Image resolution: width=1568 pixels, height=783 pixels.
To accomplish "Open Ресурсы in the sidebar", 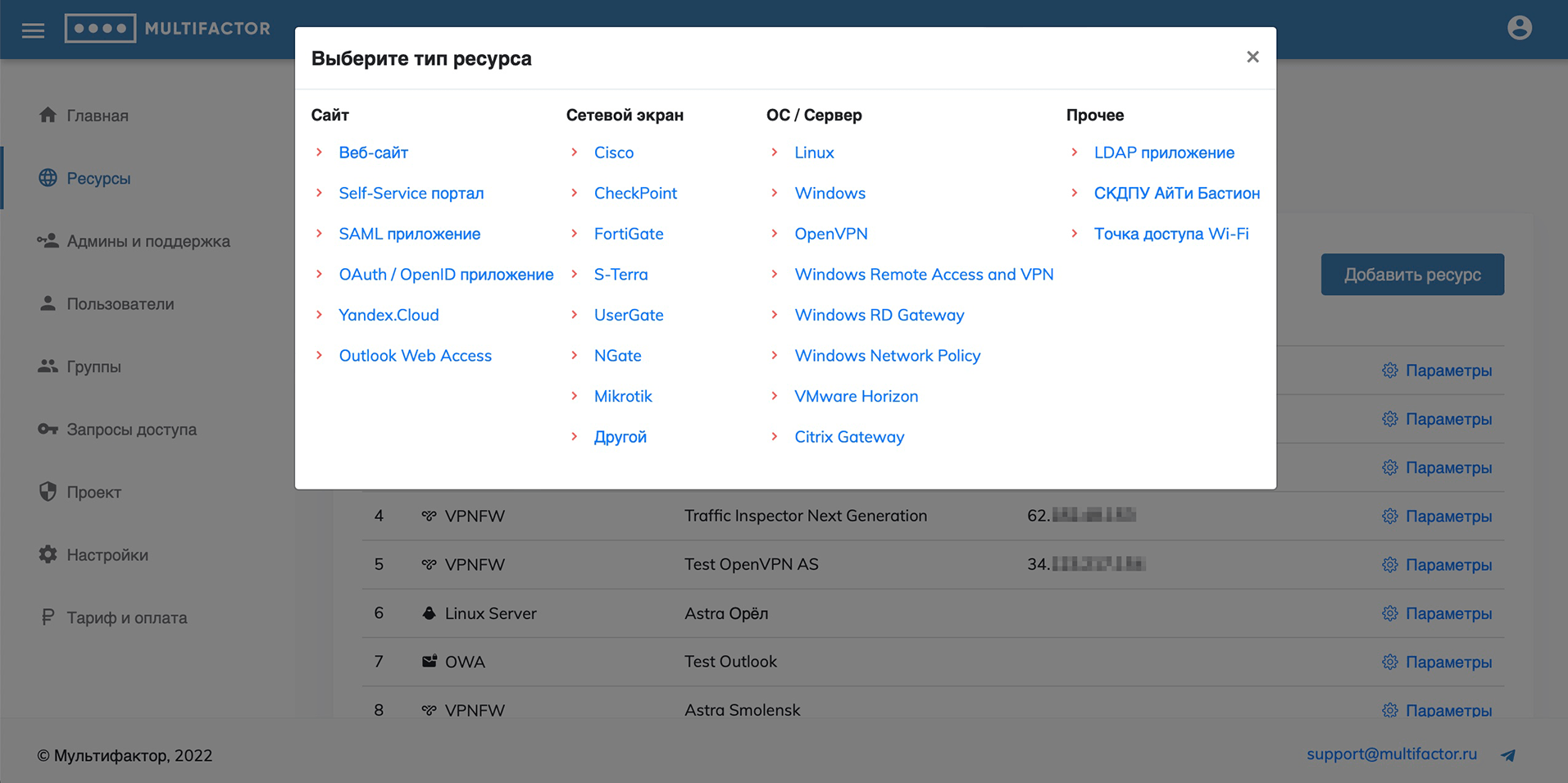I will coord(98,178).
